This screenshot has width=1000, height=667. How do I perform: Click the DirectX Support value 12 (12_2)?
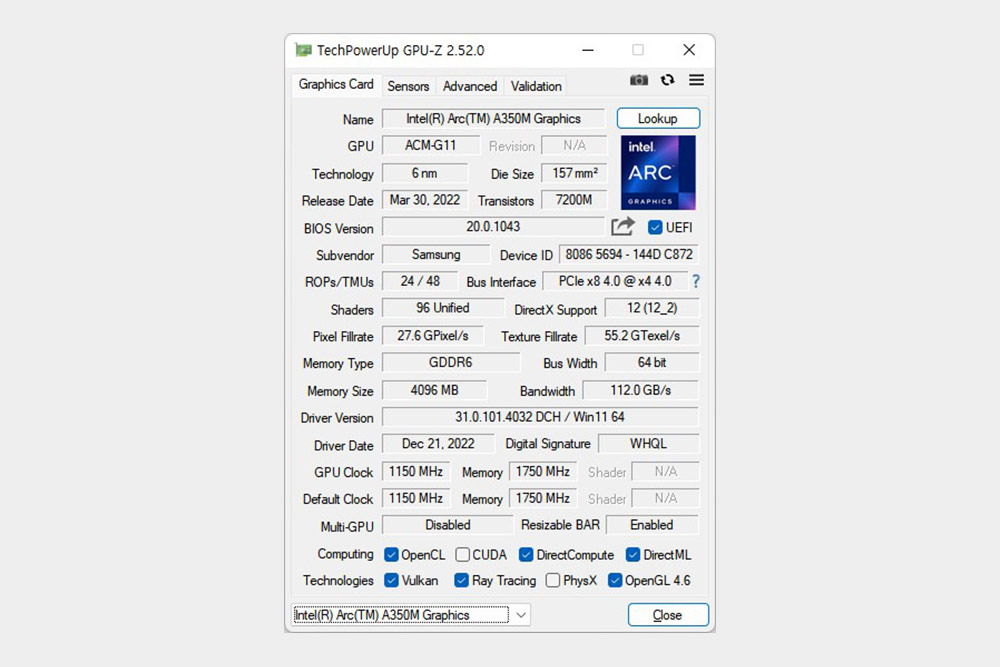[x=652, y=308]
